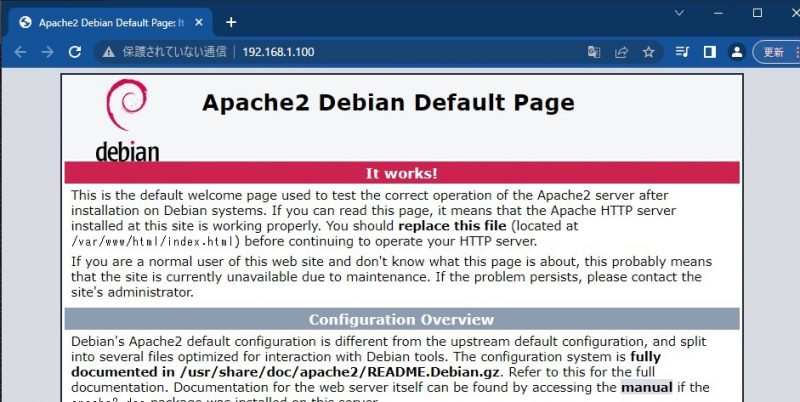Maximize the browser window
Image resolution: width=800 pixels, height=402 pixels.
pyautogui.click(x=758, y=13)
